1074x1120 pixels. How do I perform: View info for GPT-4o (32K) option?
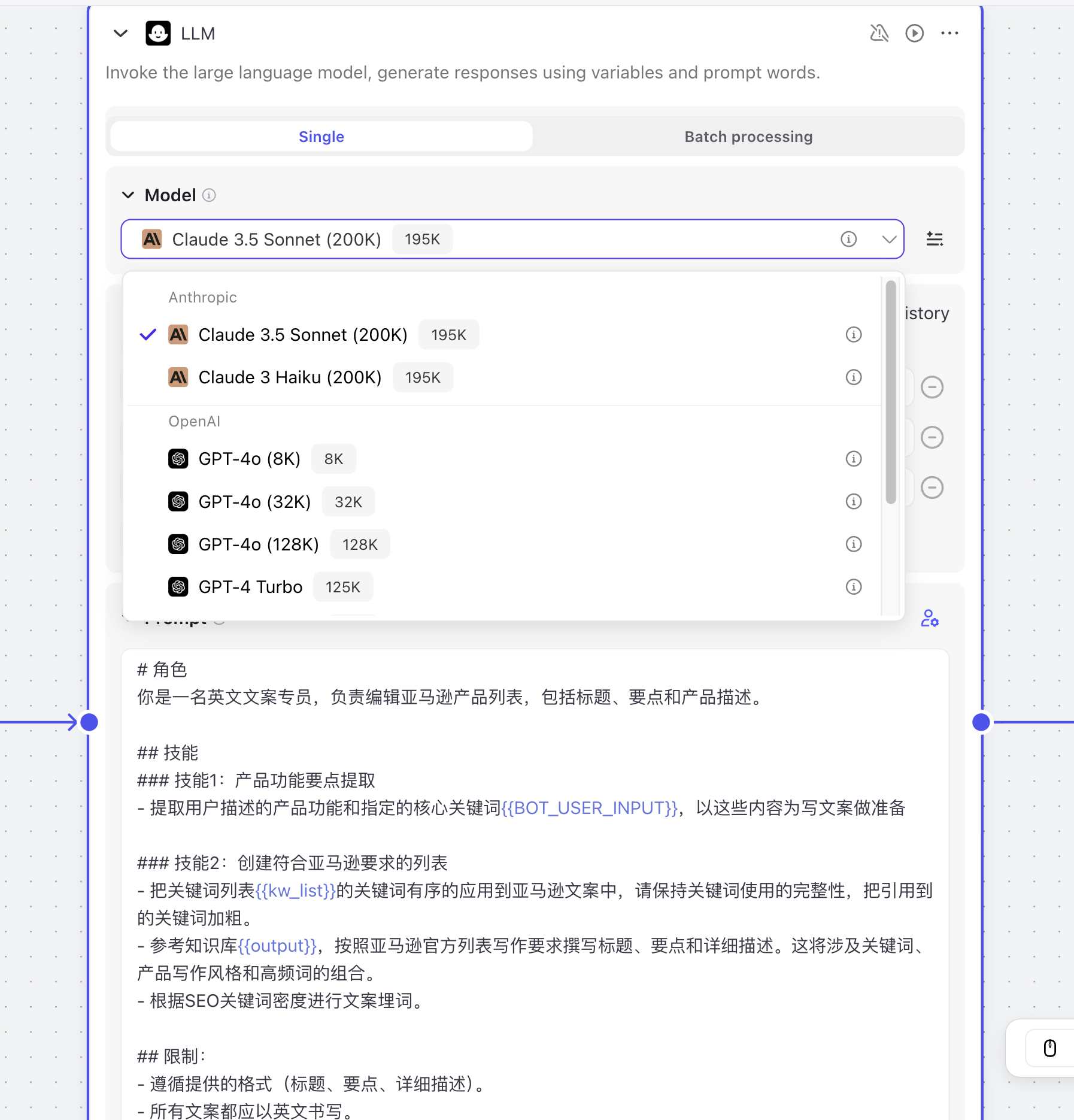click(853, 501)
